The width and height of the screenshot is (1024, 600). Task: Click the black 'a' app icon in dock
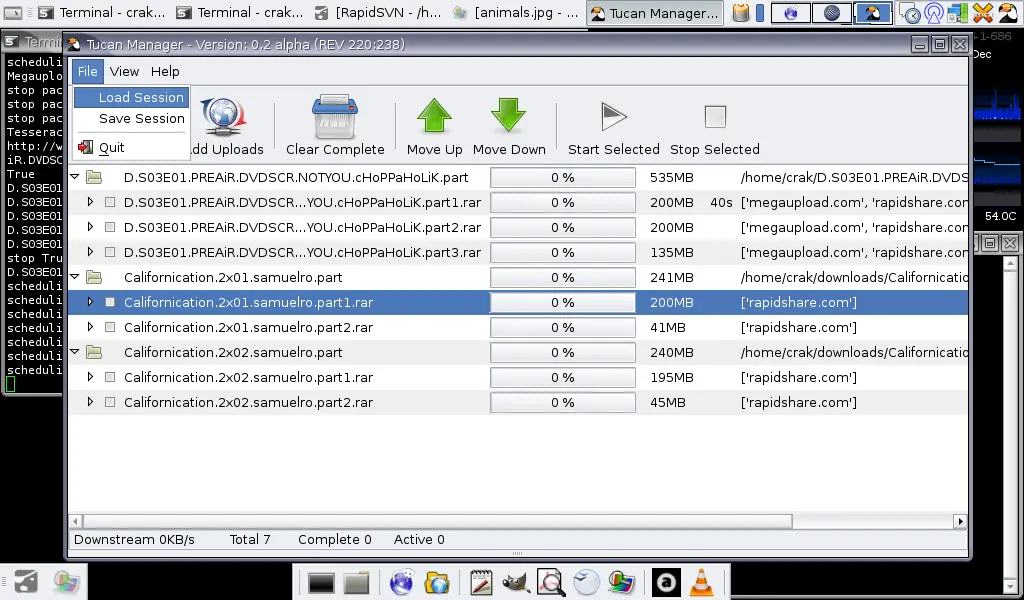[x=666, y=582]
